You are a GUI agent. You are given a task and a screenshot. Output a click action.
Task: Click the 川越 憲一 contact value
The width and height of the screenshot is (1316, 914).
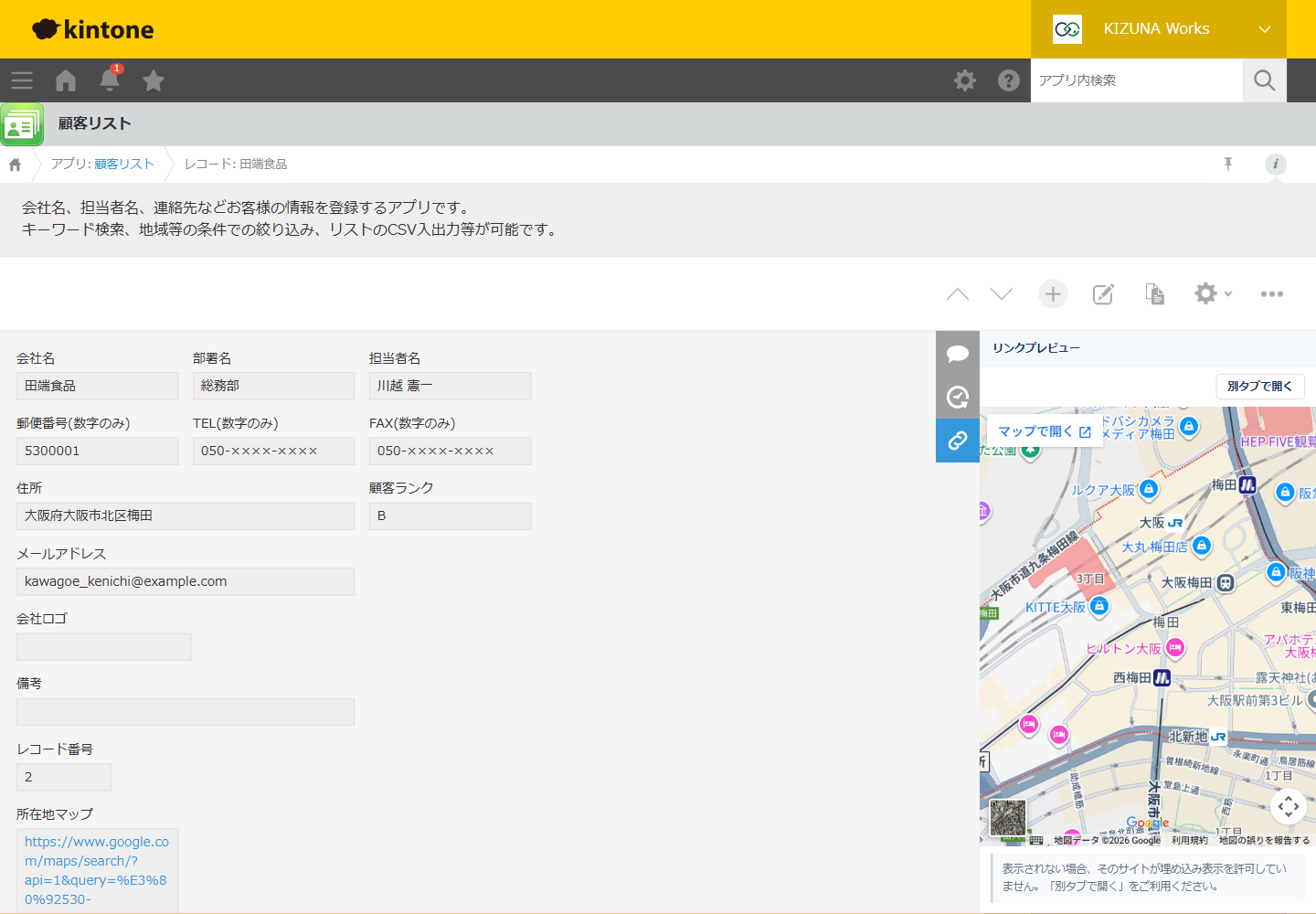[x=450, y=386]
